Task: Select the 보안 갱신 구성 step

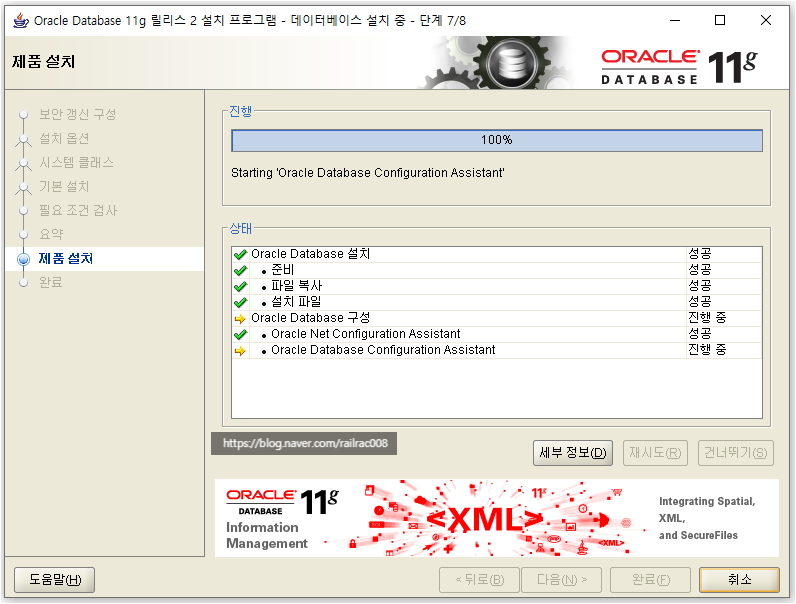Action: pos(78,114)
